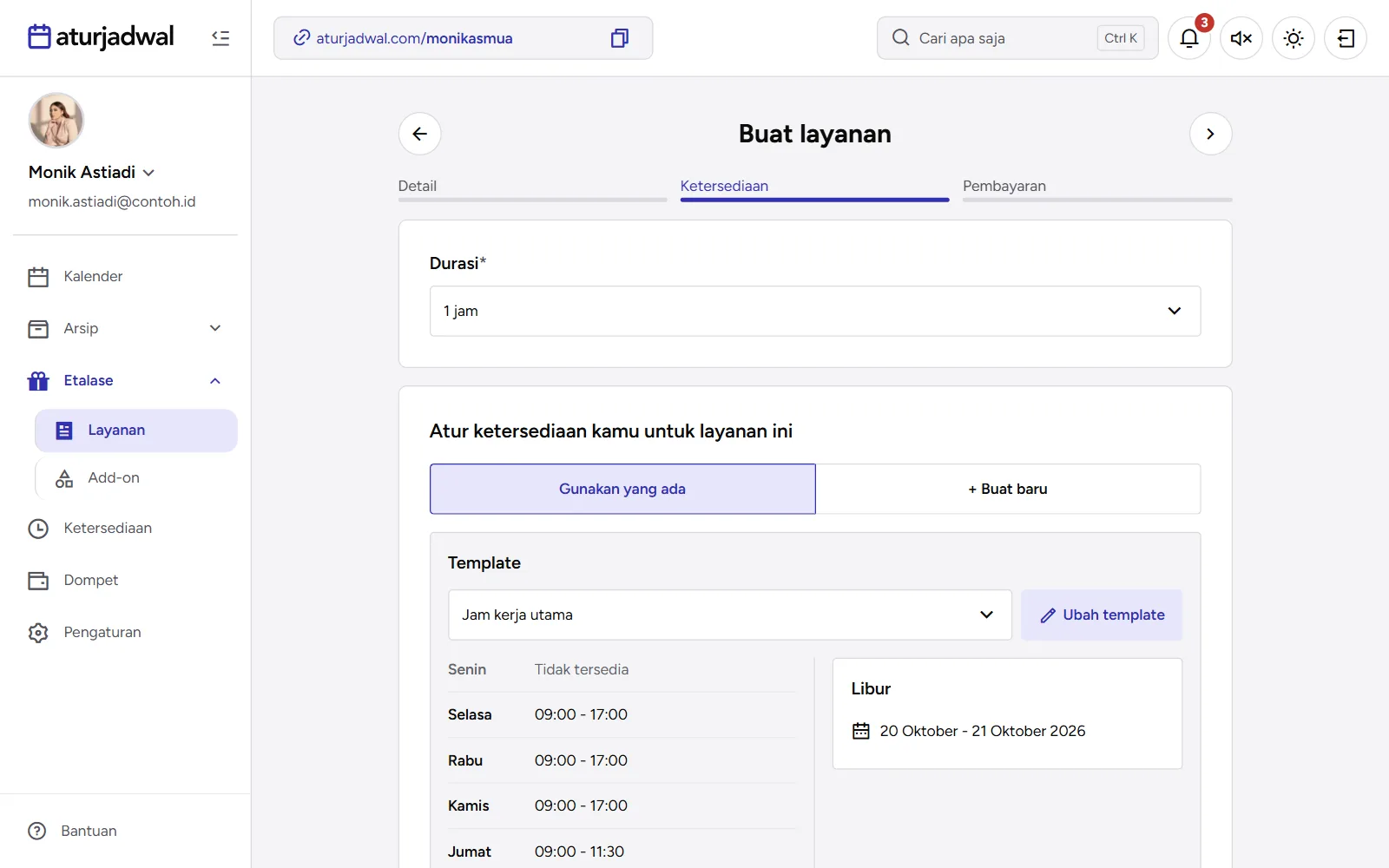Open the notifications bell
The image size is (1389, 868).
coord(1189,38)
